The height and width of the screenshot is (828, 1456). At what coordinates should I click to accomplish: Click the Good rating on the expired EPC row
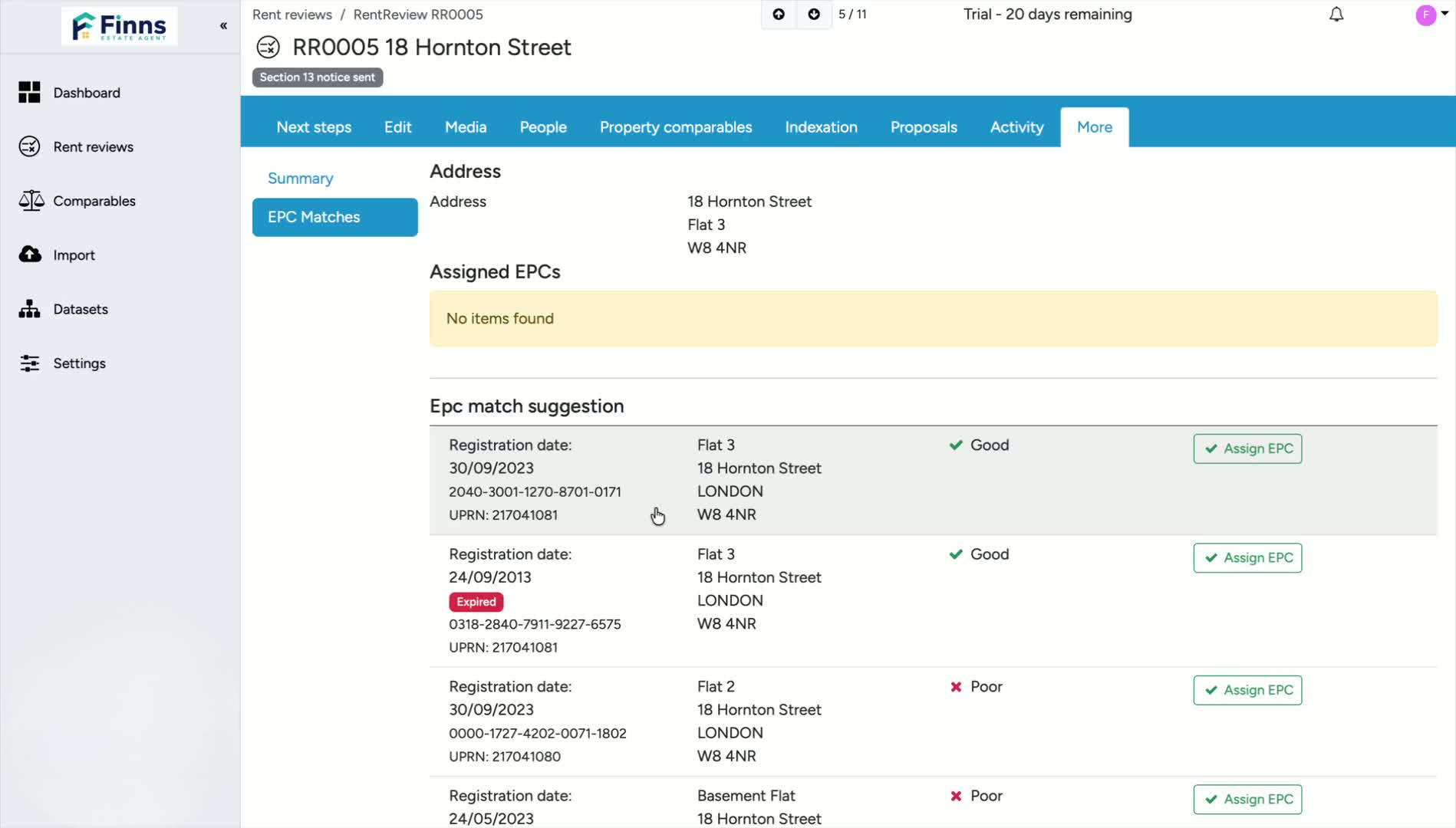pos(979,554)
